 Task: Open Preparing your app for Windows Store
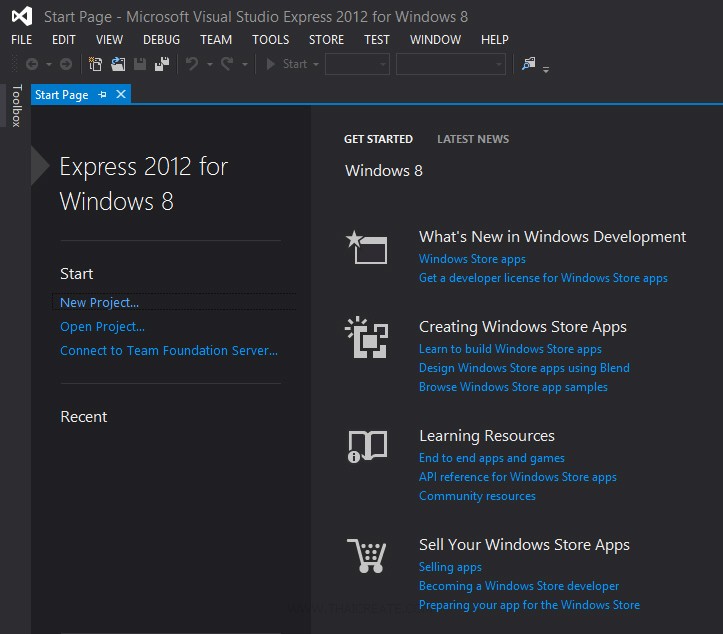click(529, 604)
